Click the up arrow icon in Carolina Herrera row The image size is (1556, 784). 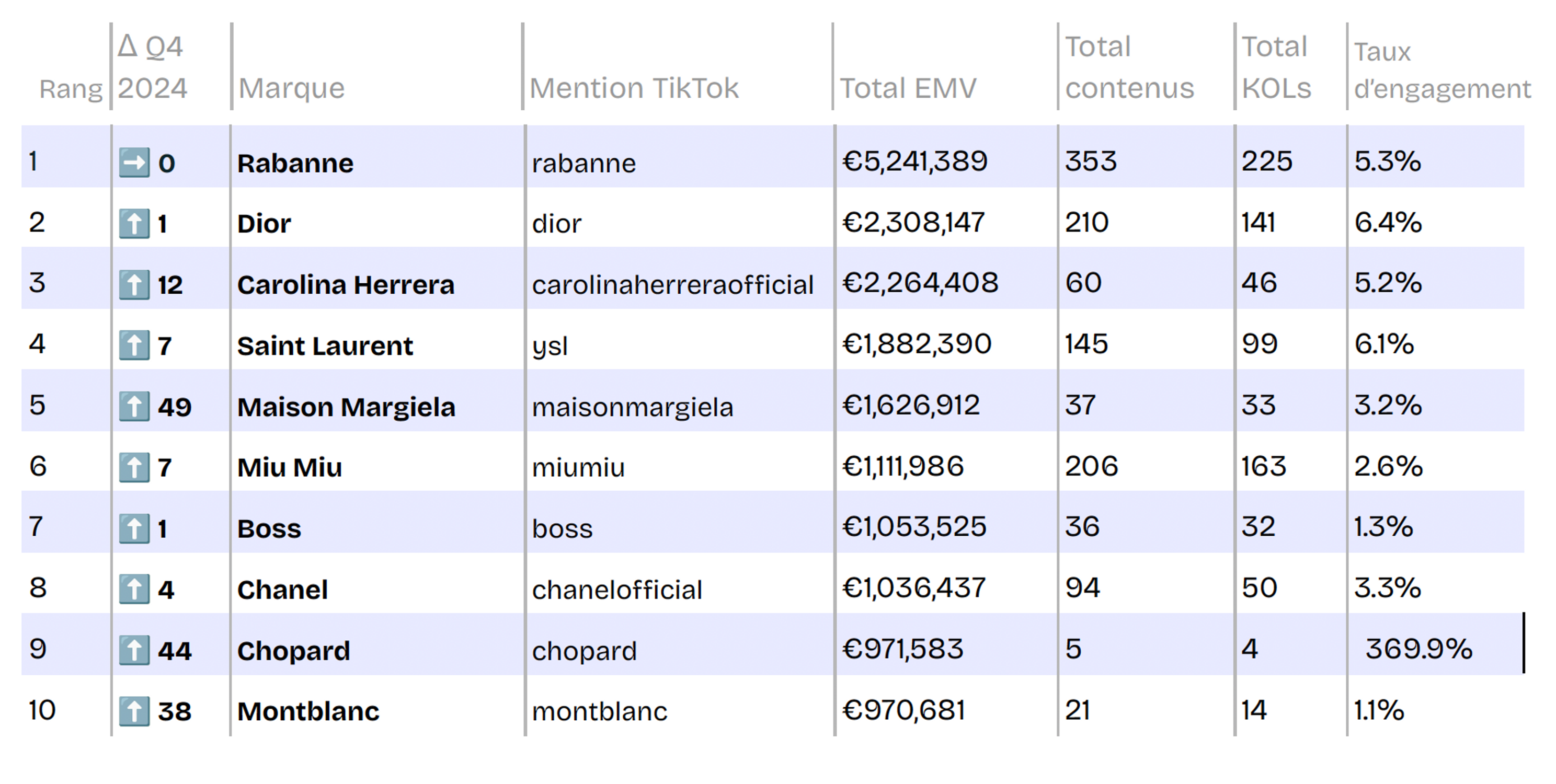[134, 284]
